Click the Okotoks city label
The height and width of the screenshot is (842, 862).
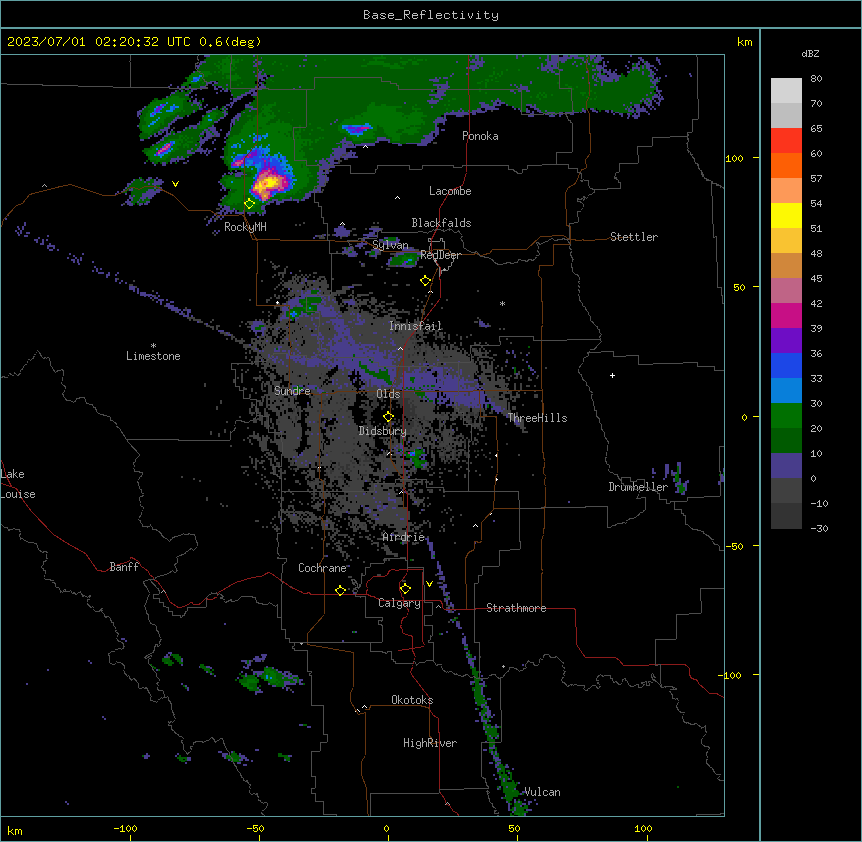click(x=412, y=700)
